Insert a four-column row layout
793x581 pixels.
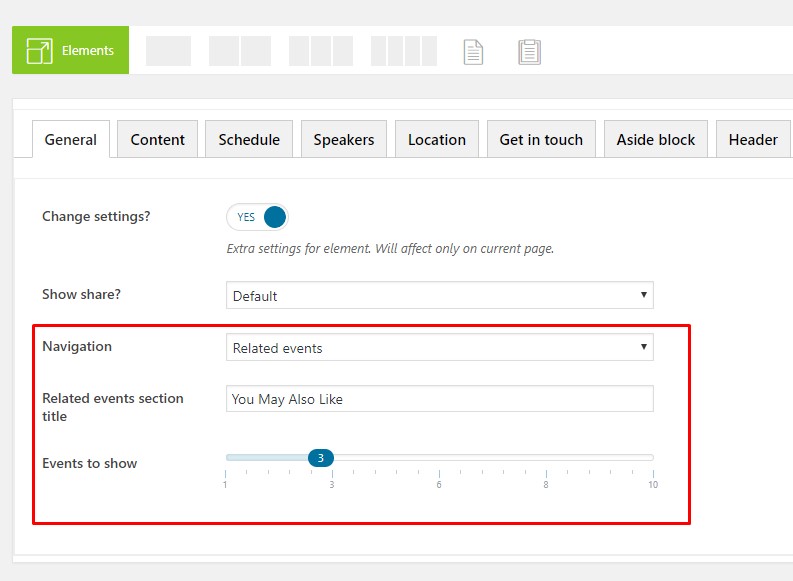pos(403,51)
